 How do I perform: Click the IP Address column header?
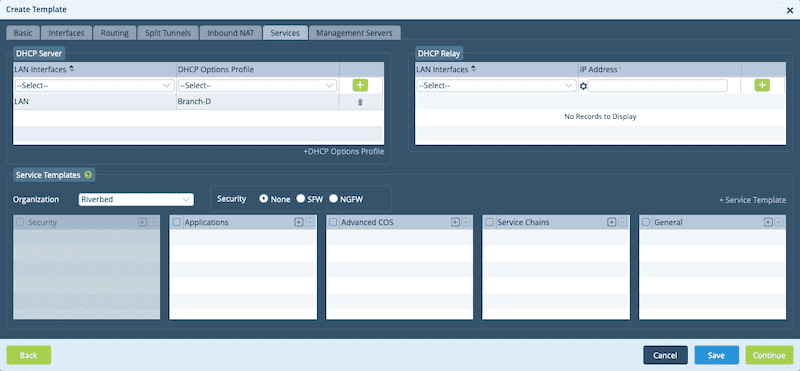pos(660,69)
